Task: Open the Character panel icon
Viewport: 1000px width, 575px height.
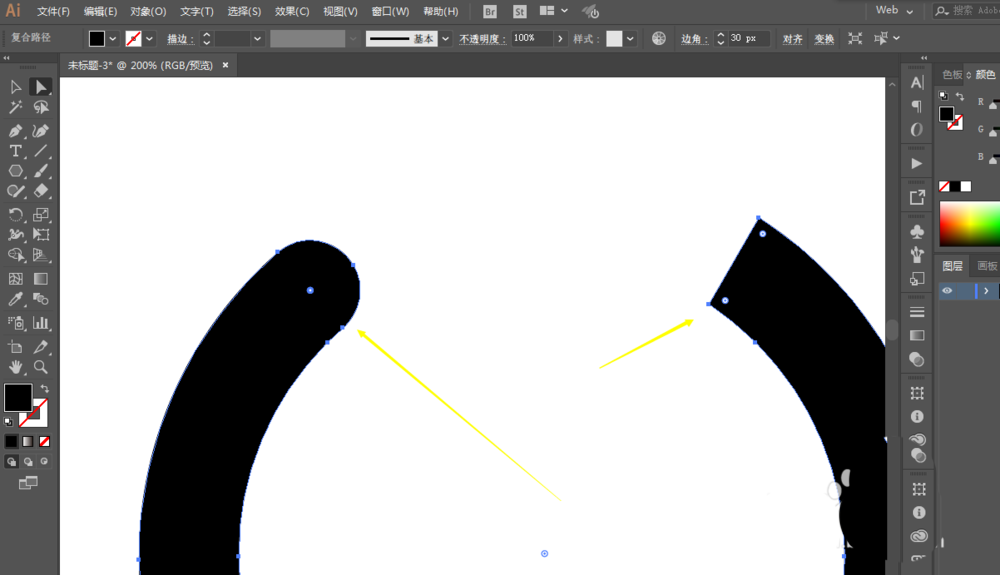Action: (916, 82)
